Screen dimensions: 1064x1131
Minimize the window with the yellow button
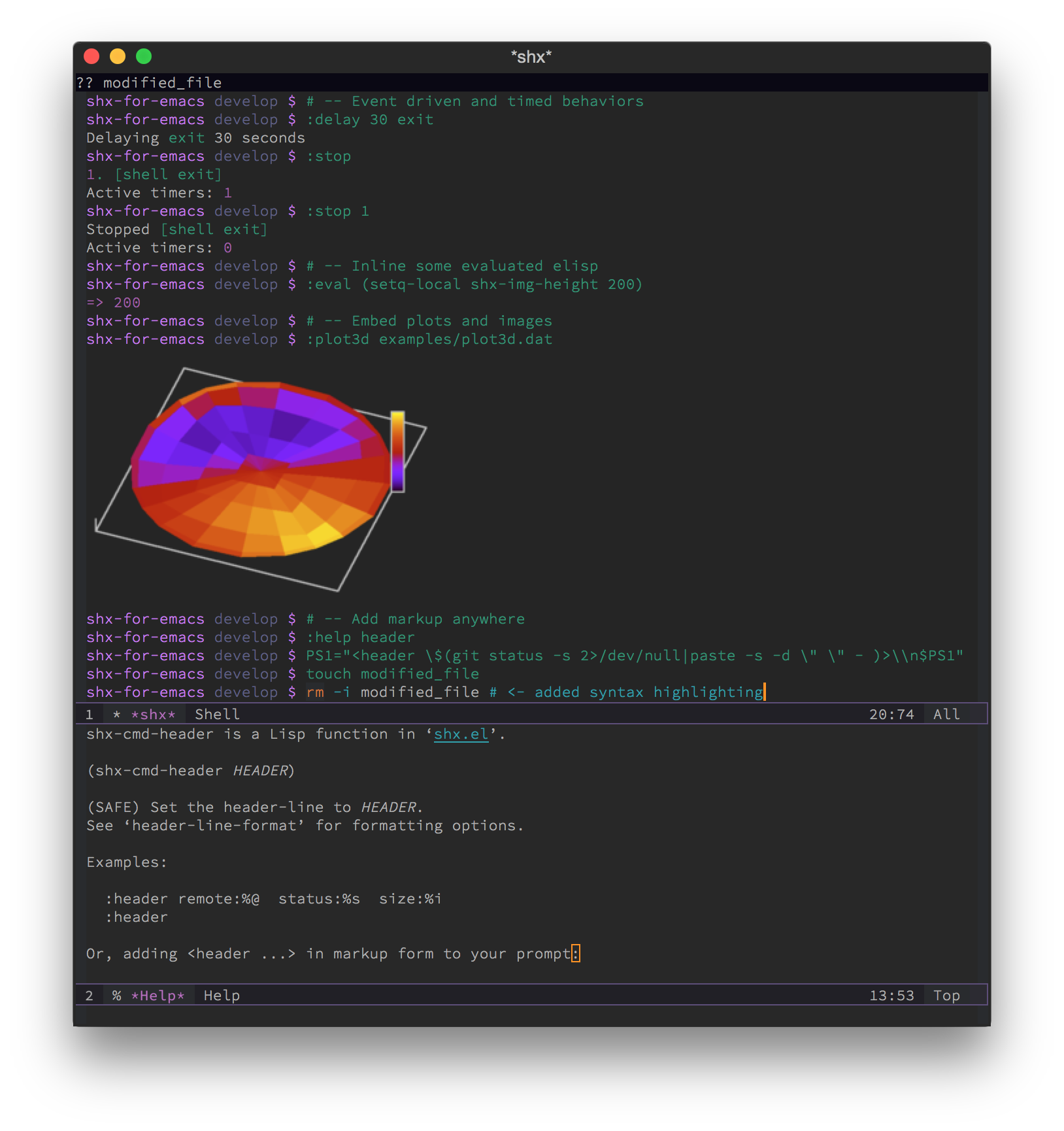(118, 56)
